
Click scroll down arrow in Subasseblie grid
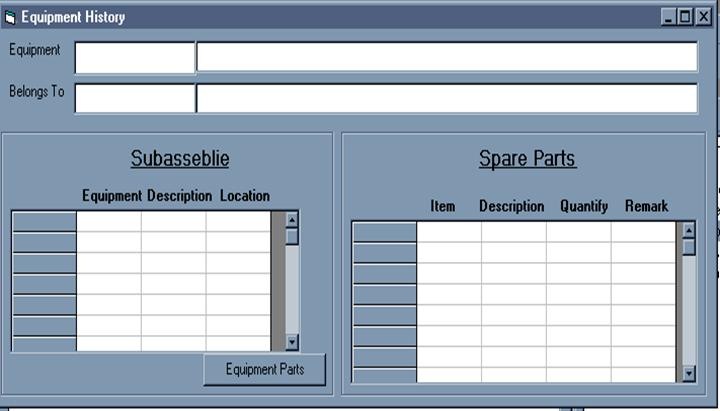click(292, 342)
